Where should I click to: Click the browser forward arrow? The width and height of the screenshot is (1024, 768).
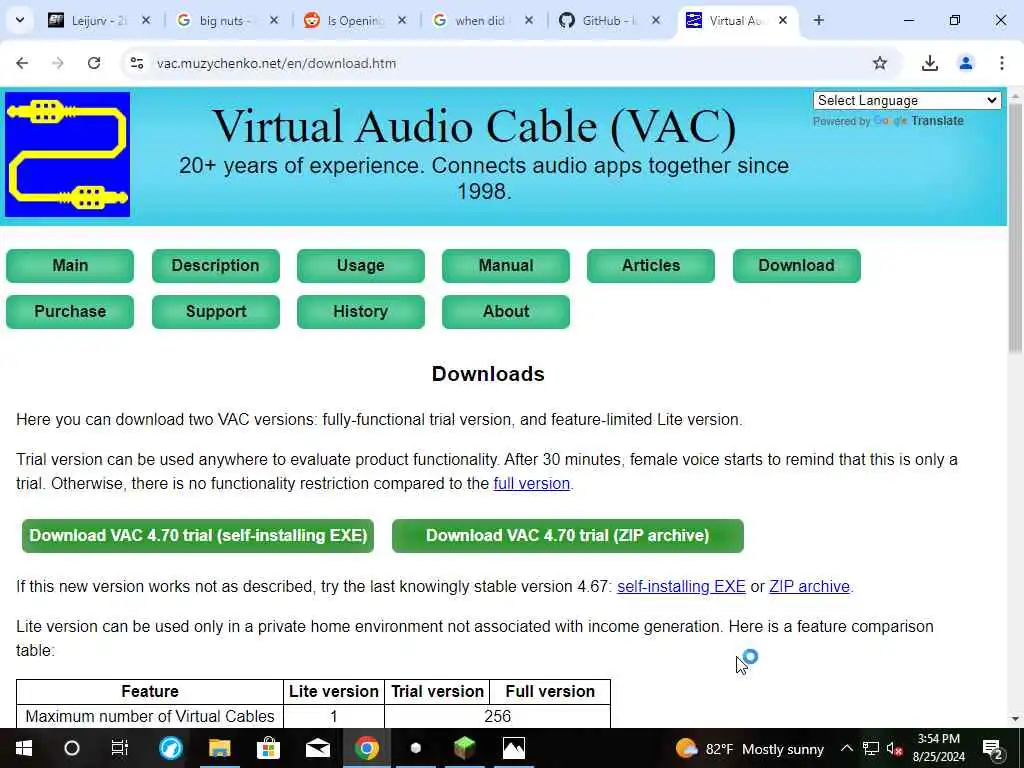tap(58, 63)
